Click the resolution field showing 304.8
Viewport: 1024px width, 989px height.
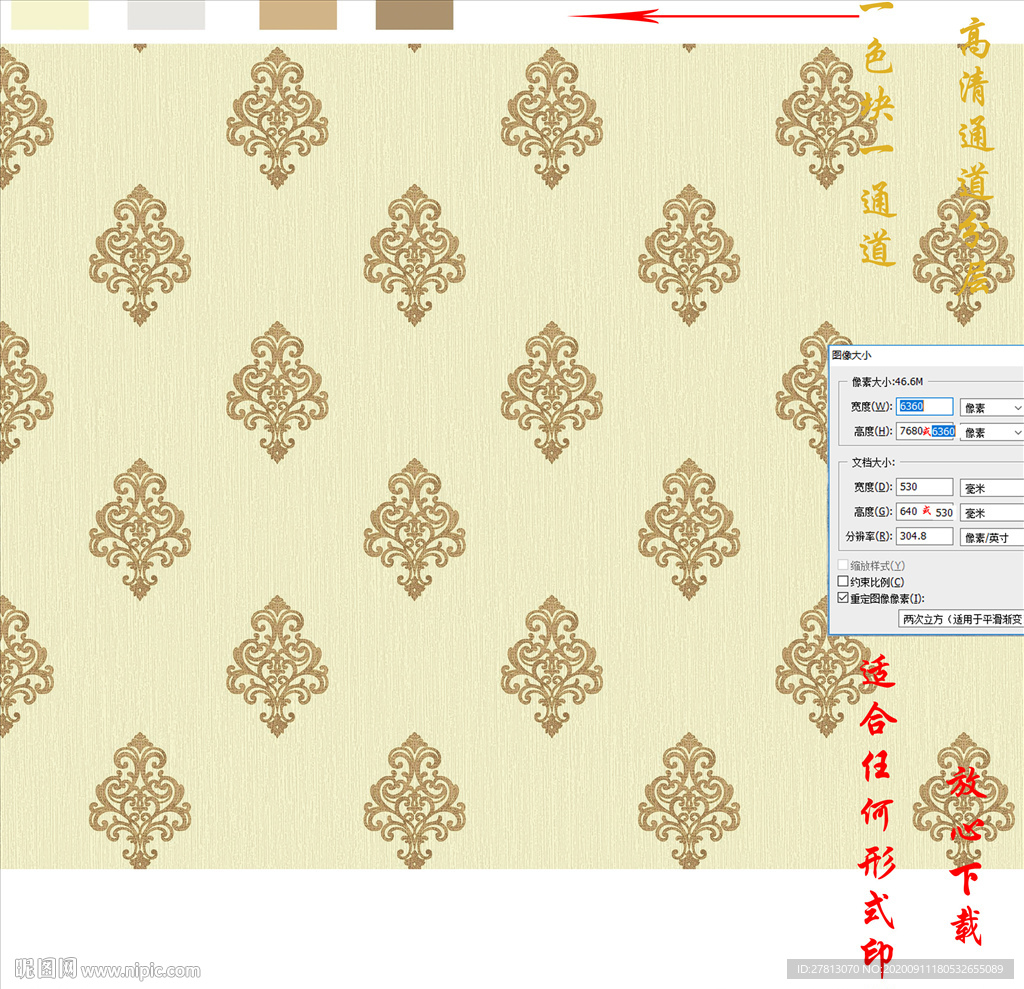[x=924, y=536]
